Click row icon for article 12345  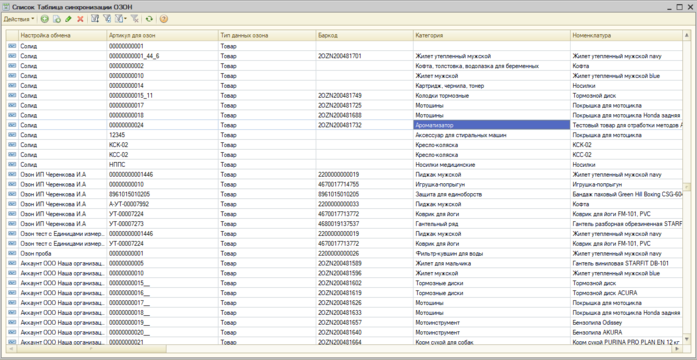12,135
